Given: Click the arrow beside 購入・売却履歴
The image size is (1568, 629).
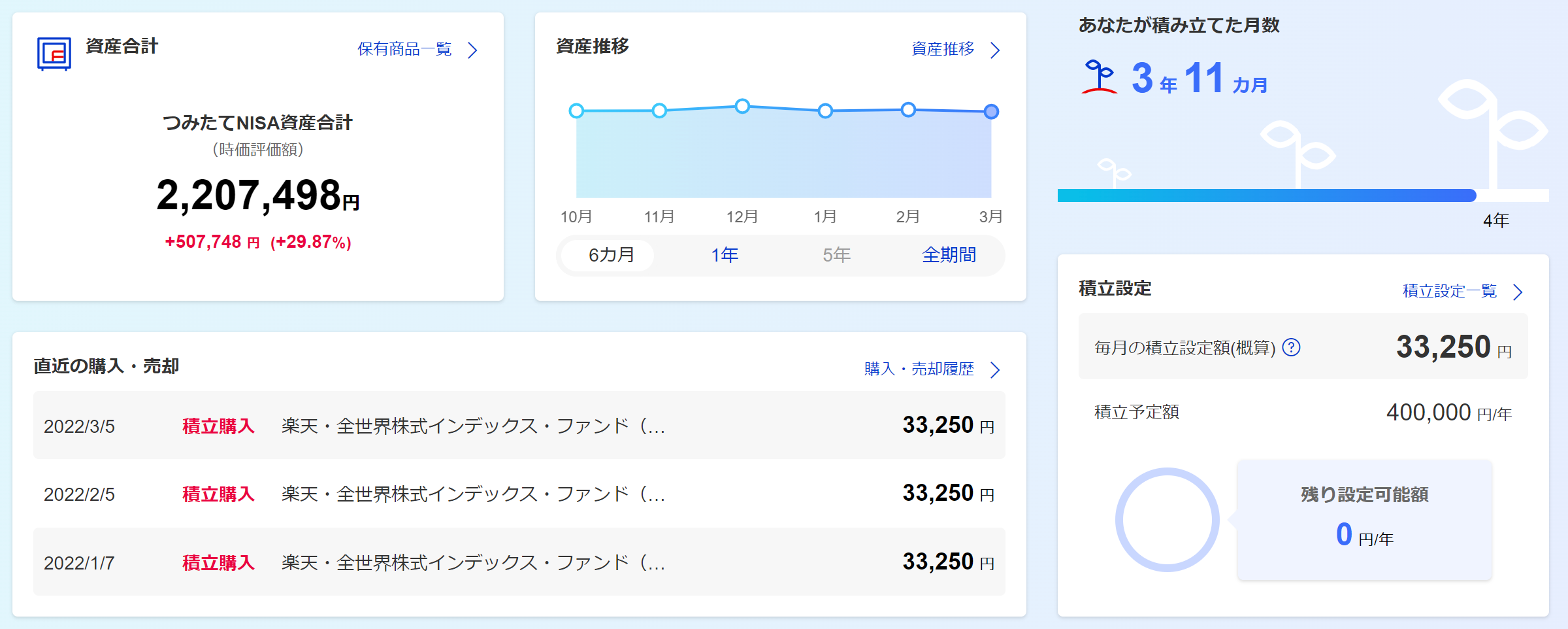Looking at the screenshot, I should pos(995,370).
